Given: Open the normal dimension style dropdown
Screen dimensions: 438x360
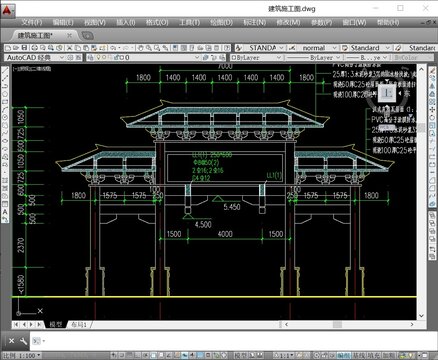Looking at the screenshot, I should (335, 48).
